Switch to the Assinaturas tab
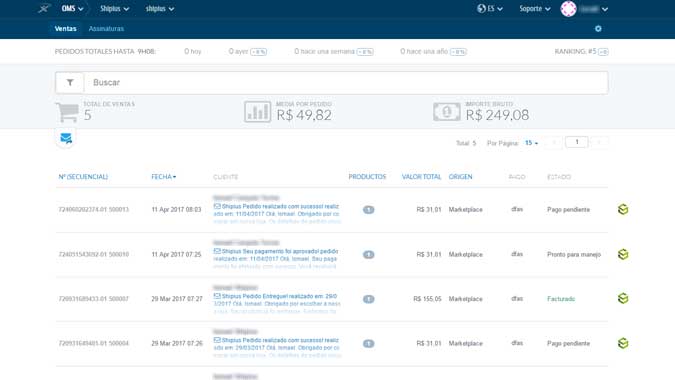 106,29
